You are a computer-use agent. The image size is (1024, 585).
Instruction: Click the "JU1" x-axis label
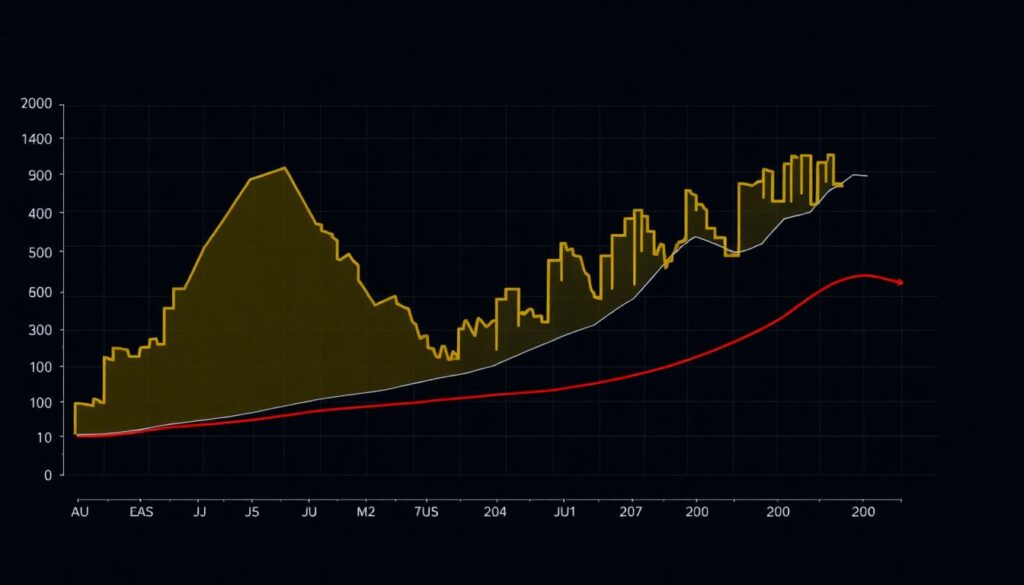pyautogui.click(x=564, y=512)
